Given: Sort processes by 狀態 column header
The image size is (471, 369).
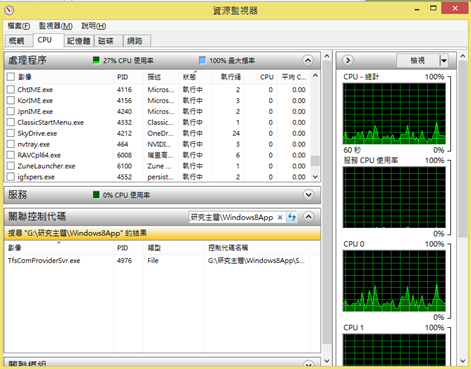Looking at the screenshot, I should (x=195, y=77).
